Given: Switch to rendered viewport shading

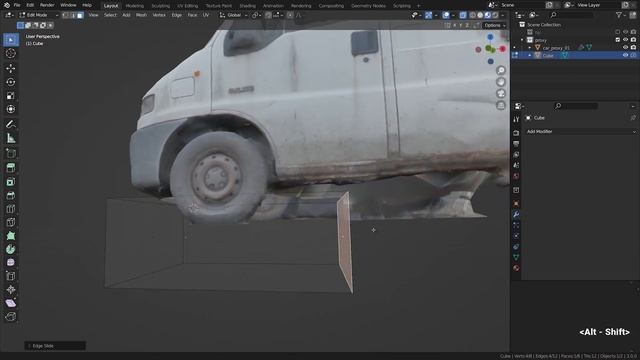Looking at the screenshot, I should pos(495,15).
